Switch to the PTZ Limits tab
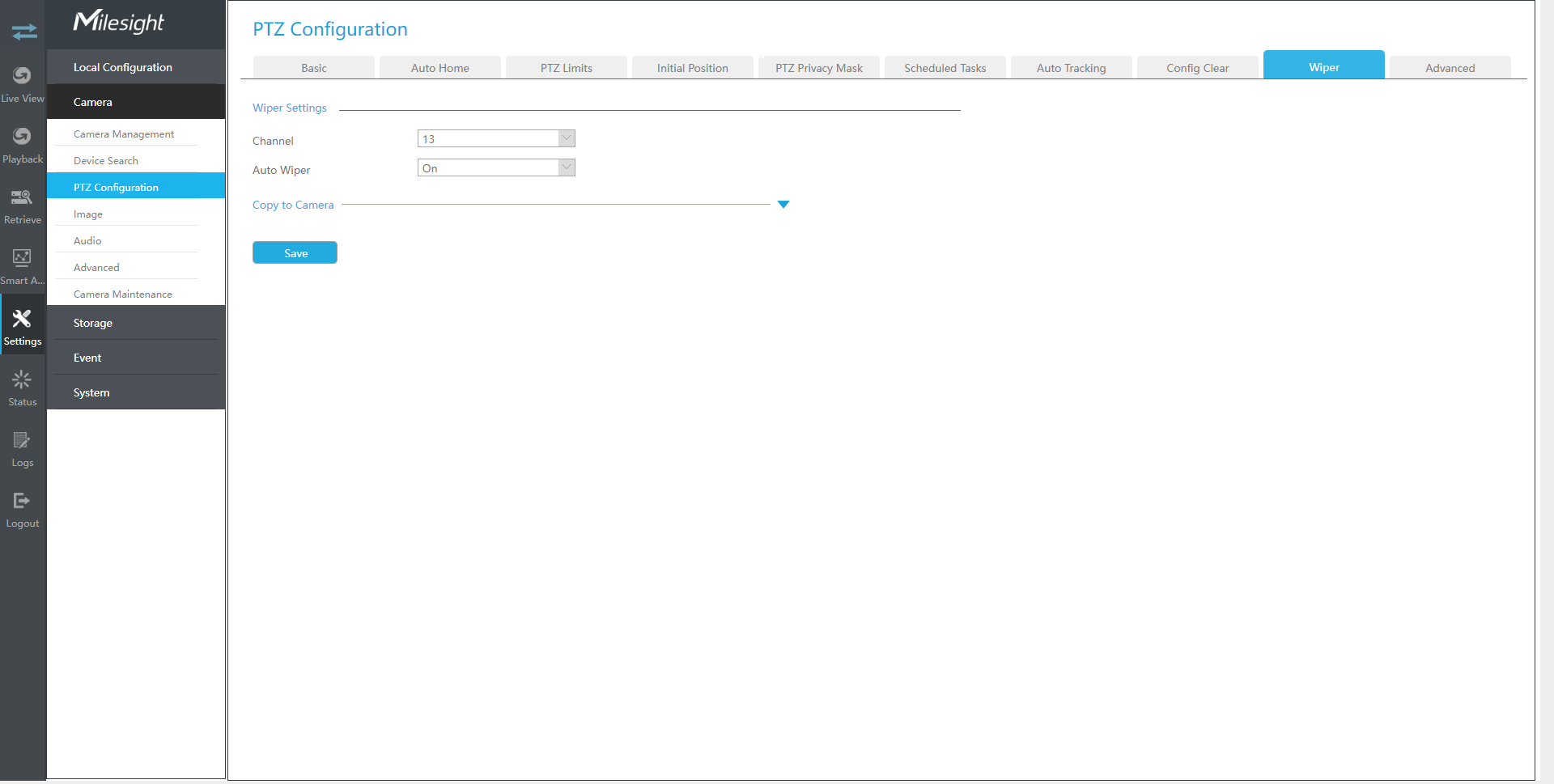1554x784 pixels. click(567, 68)
